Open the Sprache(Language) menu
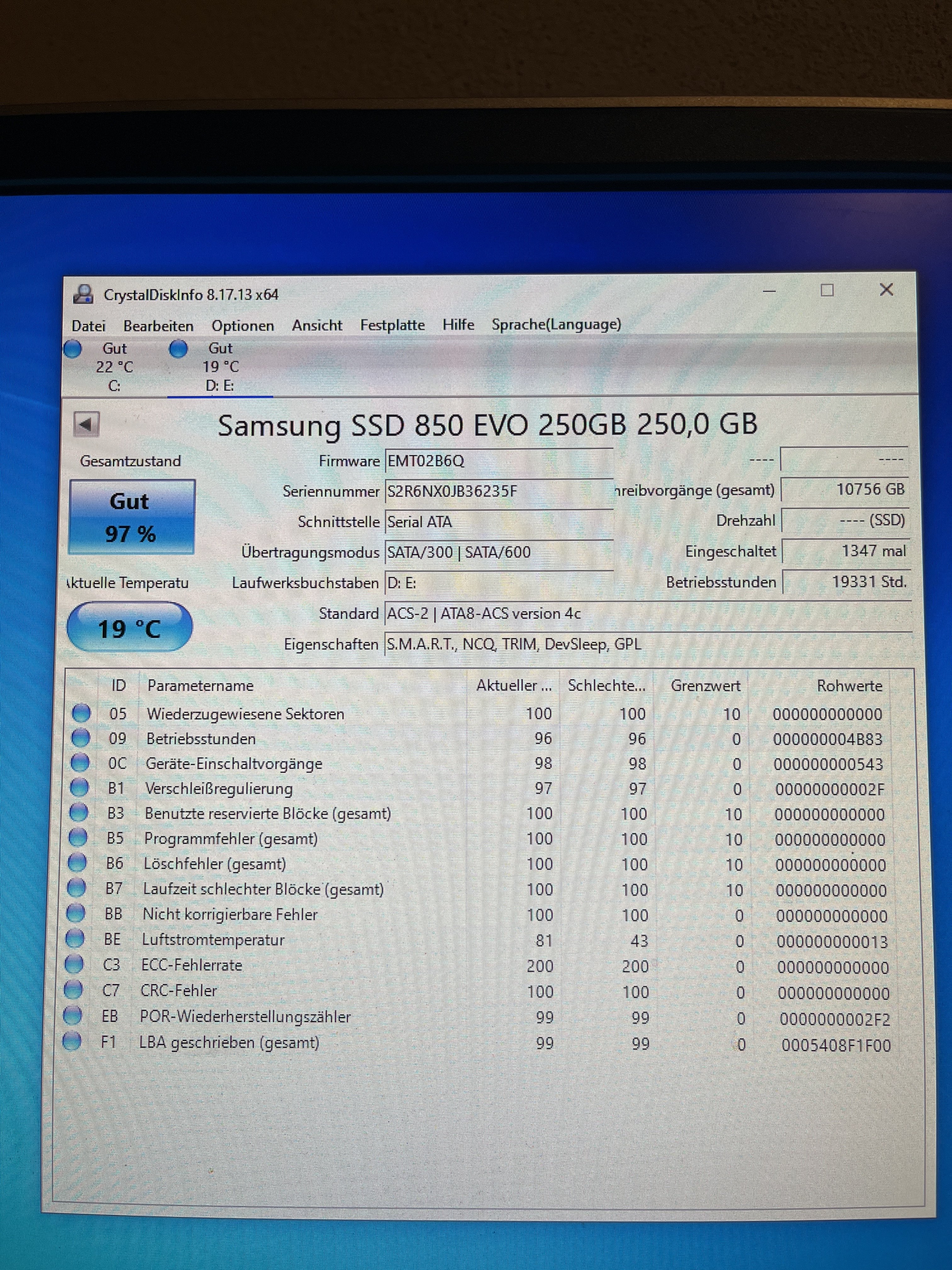Screen dimensions: 952x1270 (x=556, y=324)
